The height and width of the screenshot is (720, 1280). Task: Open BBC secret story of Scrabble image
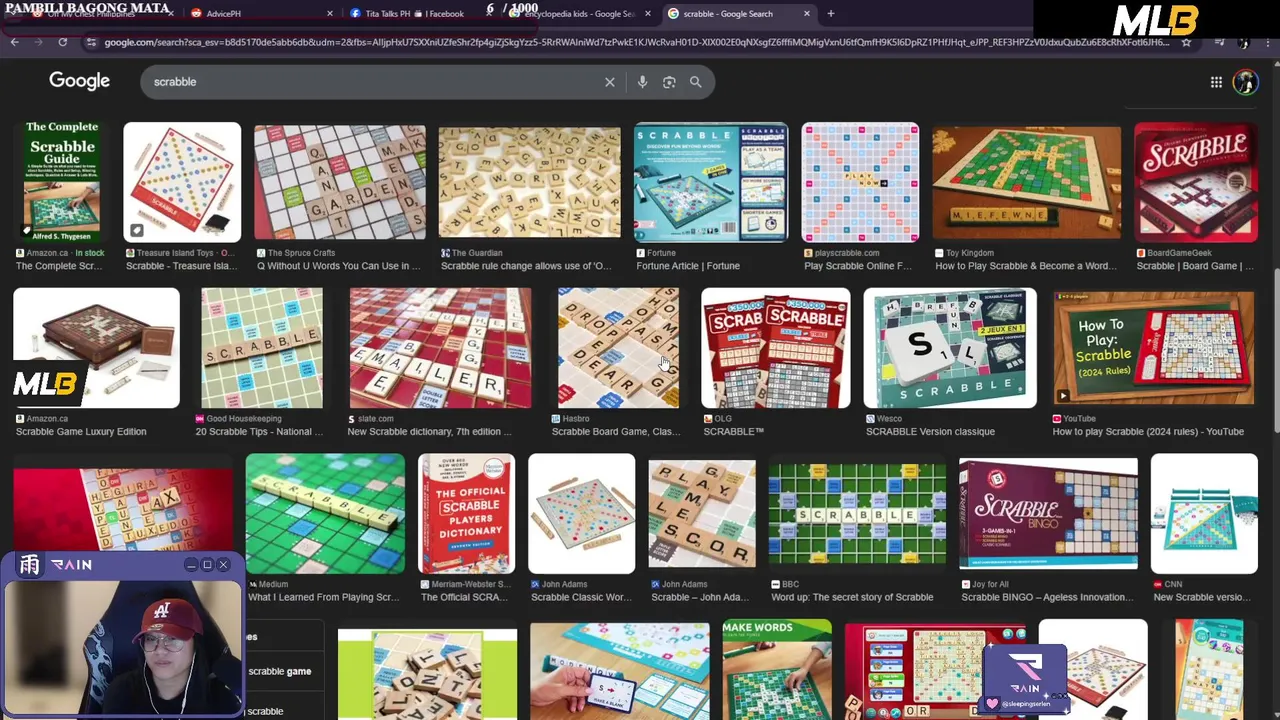[857, 514]
